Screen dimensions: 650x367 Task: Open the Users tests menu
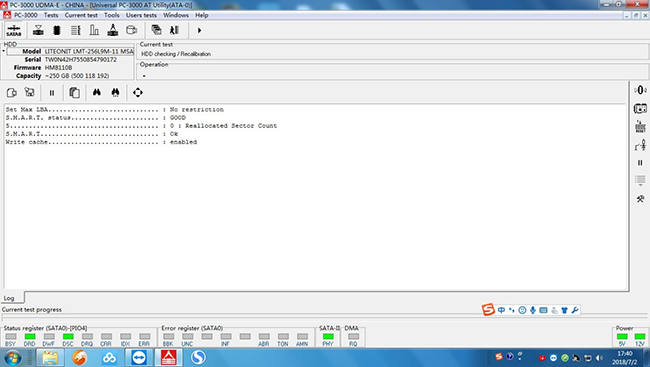141,15
